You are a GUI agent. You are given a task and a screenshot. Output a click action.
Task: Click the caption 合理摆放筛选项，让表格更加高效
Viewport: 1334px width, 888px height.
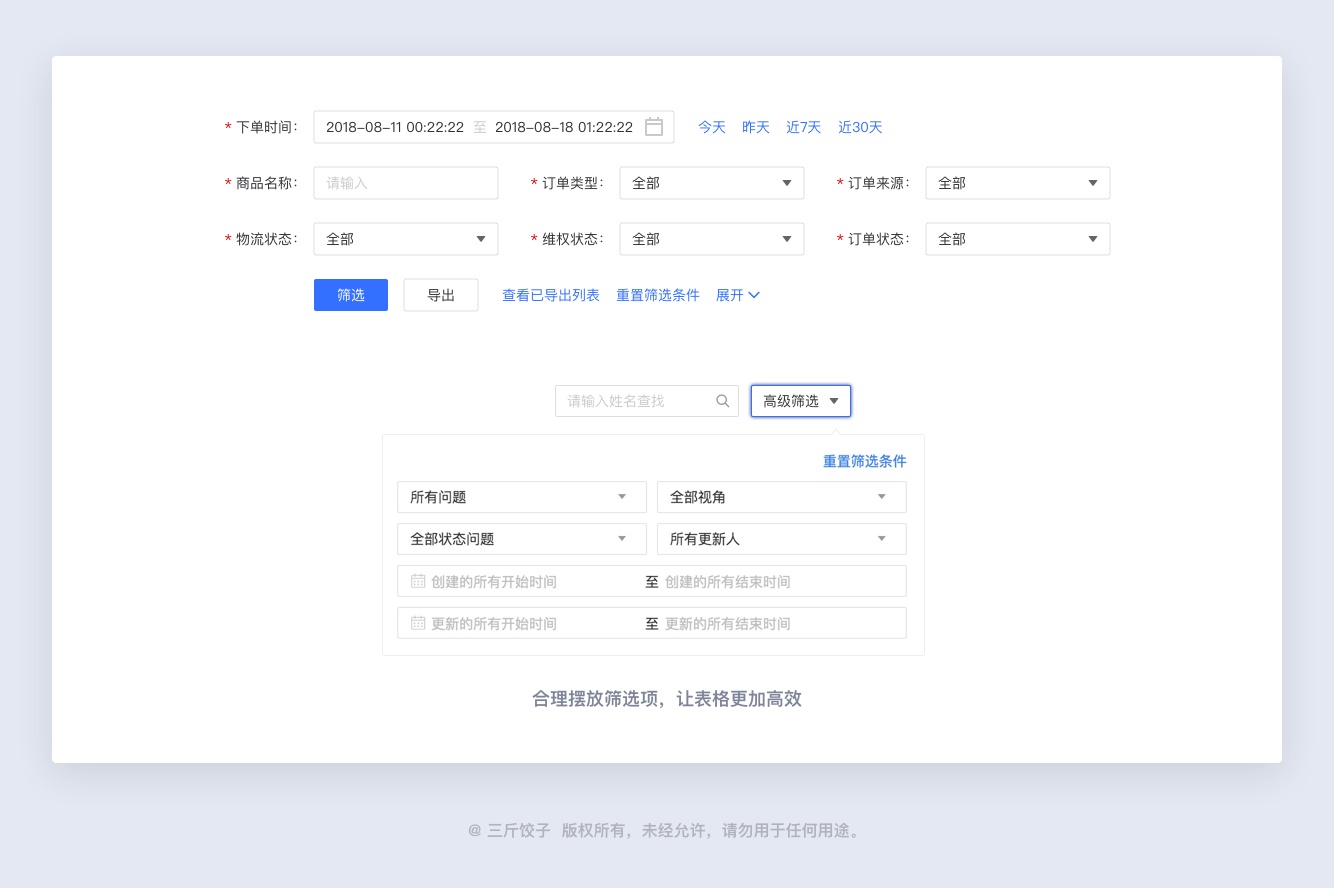coord(667,699)
